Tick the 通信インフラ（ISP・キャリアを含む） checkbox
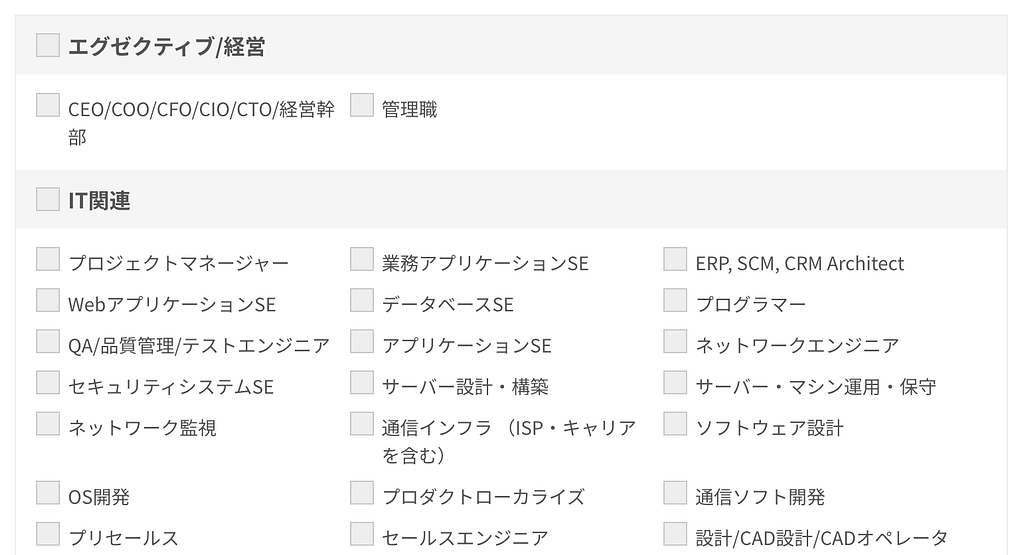The image size is (1024, 555). click(362, 424)
